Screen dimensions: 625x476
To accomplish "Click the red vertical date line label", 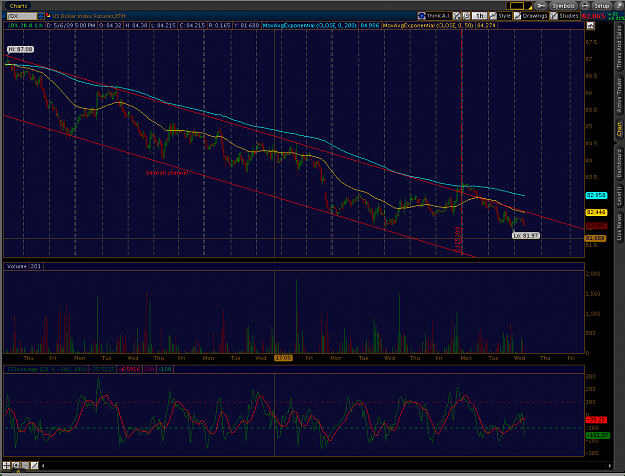I will (x=458, y=239).
